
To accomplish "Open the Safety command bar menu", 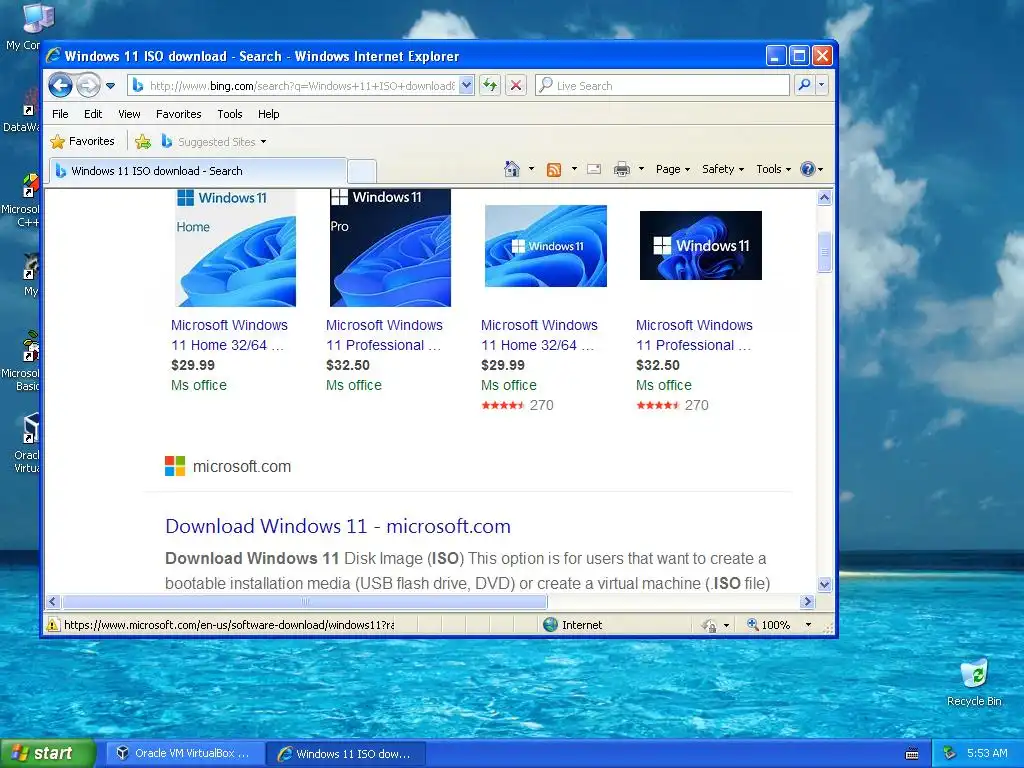I will [722, 169].
